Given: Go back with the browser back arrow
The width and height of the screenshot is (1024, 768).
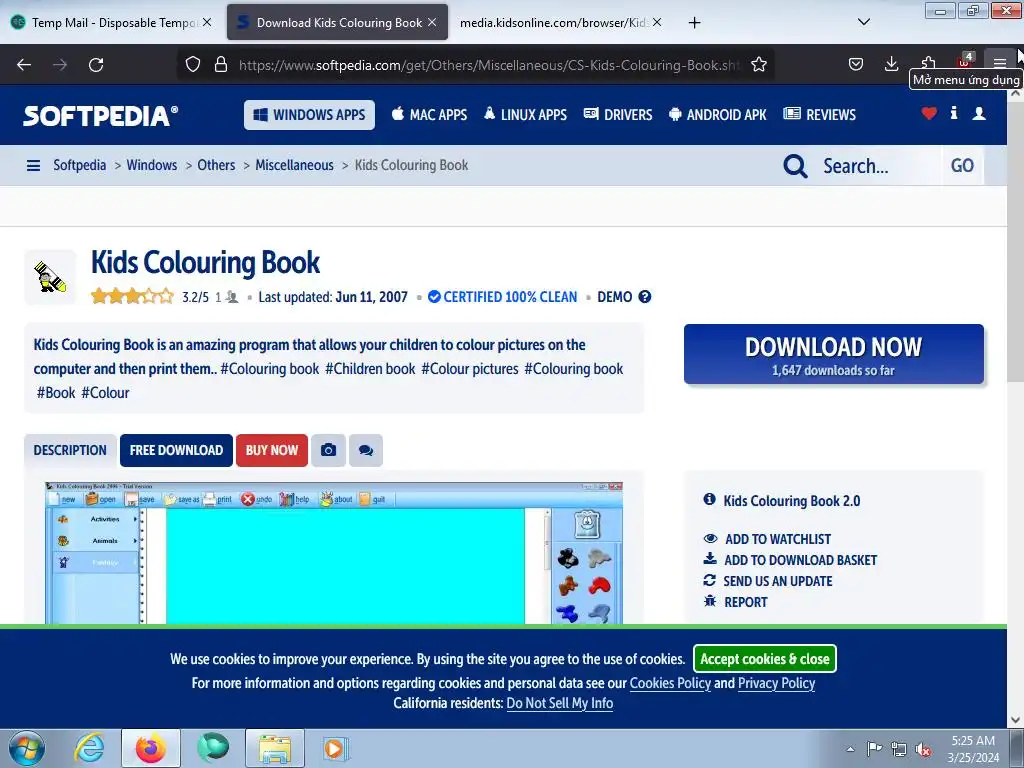Looking at the screenshot, I should tap(24, 65).
